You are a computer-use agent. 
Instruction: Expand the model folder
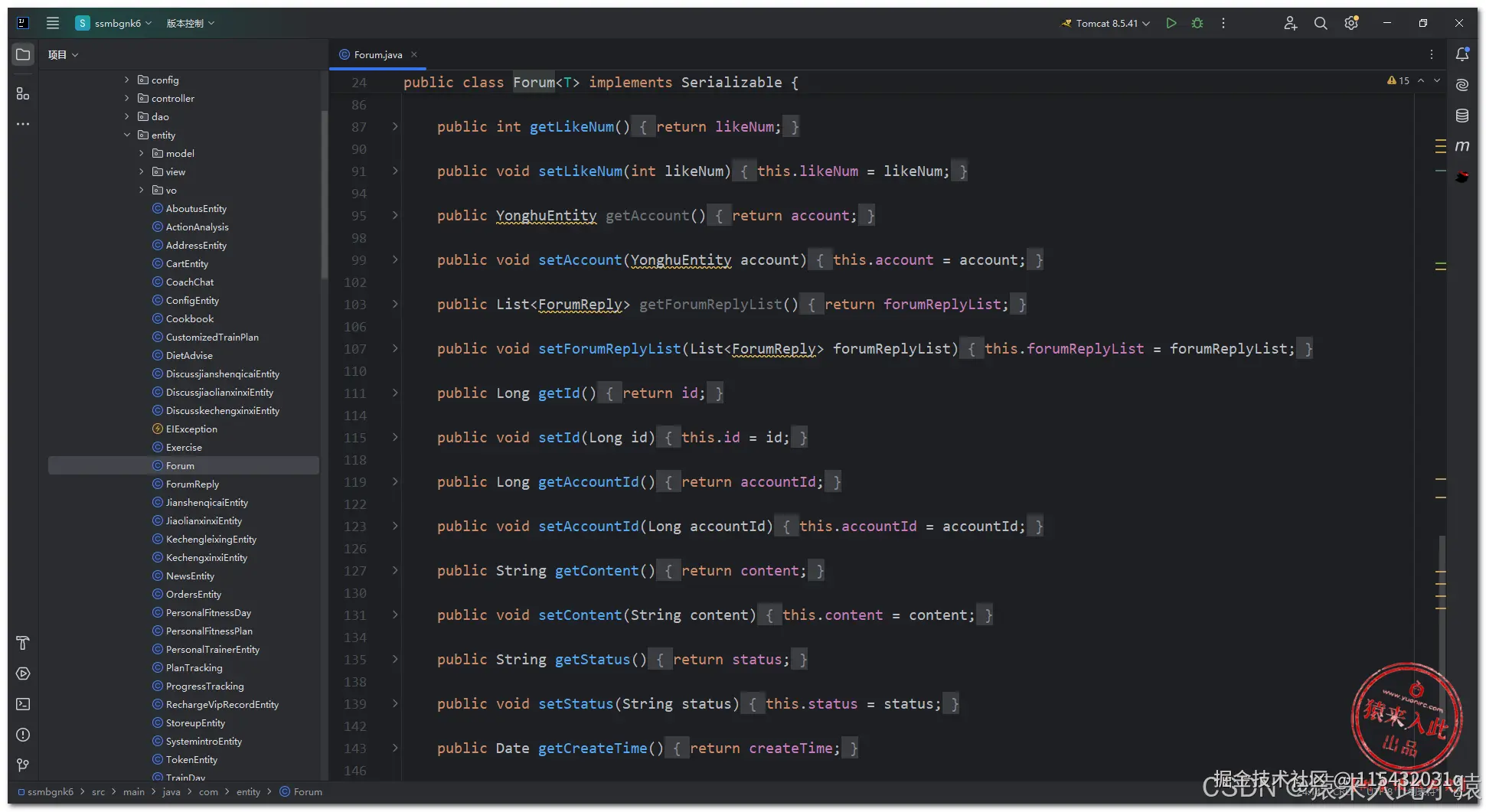(142, 153)
